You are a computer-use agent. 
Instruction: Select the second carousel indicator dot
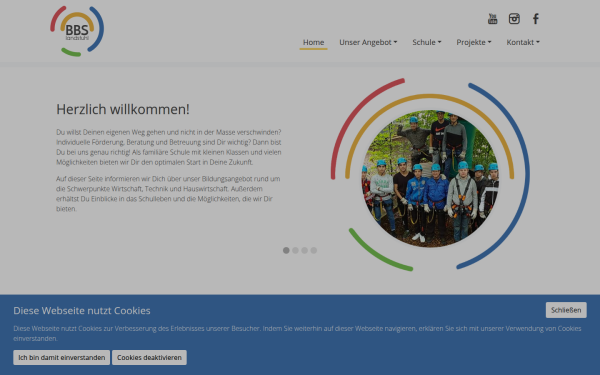[295, 250]
